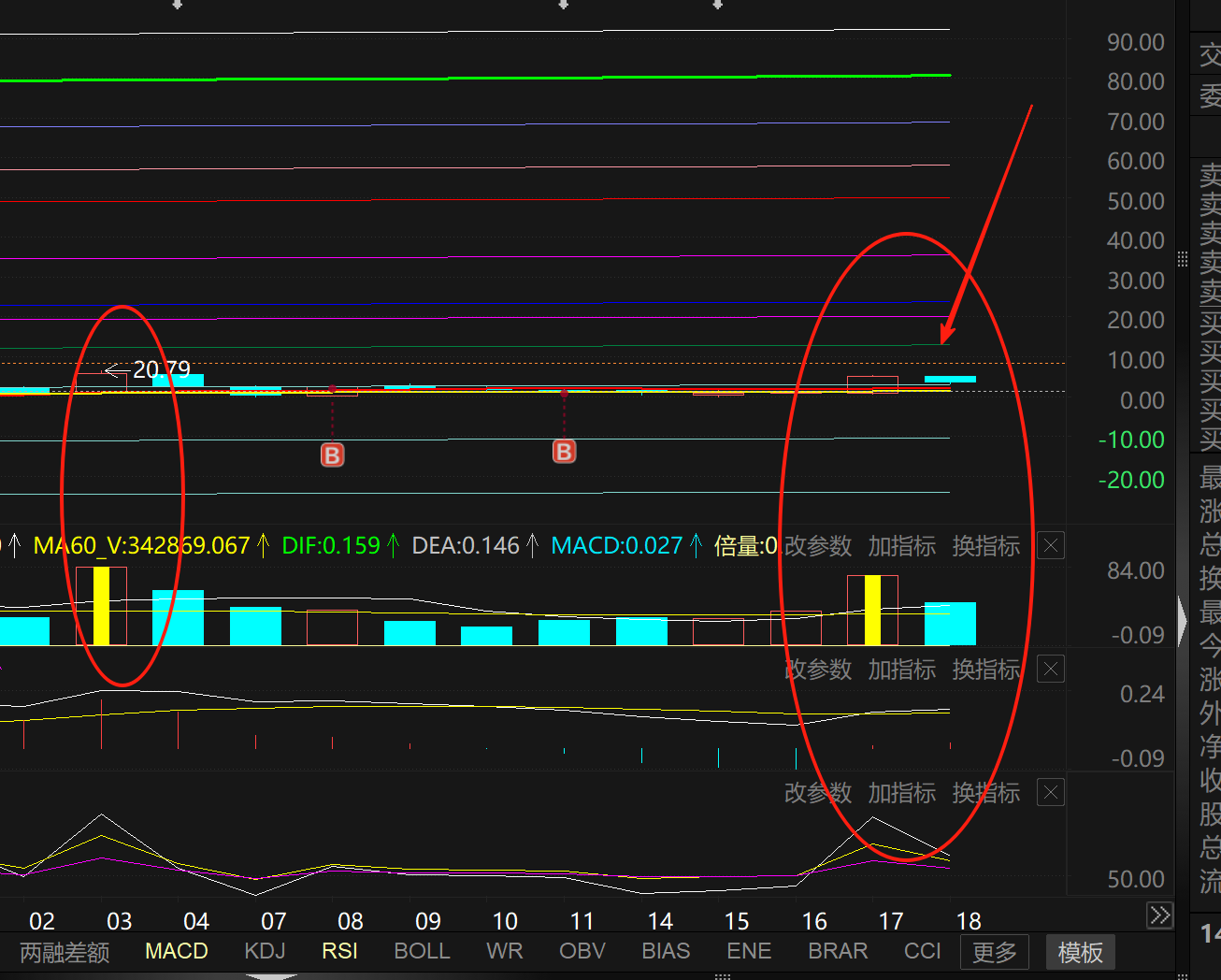Click the B buy marker under date 11
Screen dimensions: 1221x980
tap(564, 453)
